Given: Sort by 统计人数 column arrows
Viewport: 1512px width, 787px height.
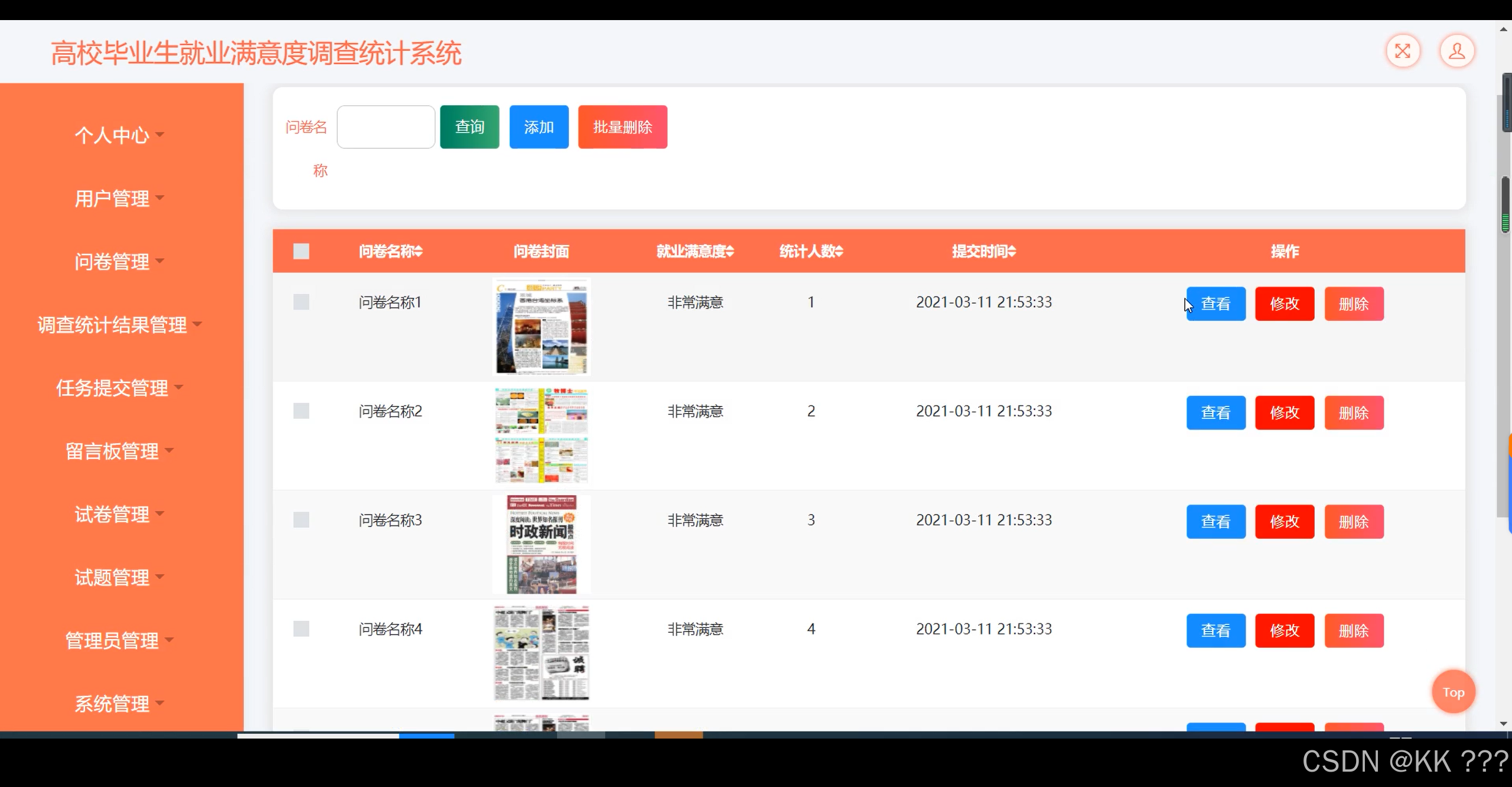Looking at the screenshot, I should coord(839,252).
